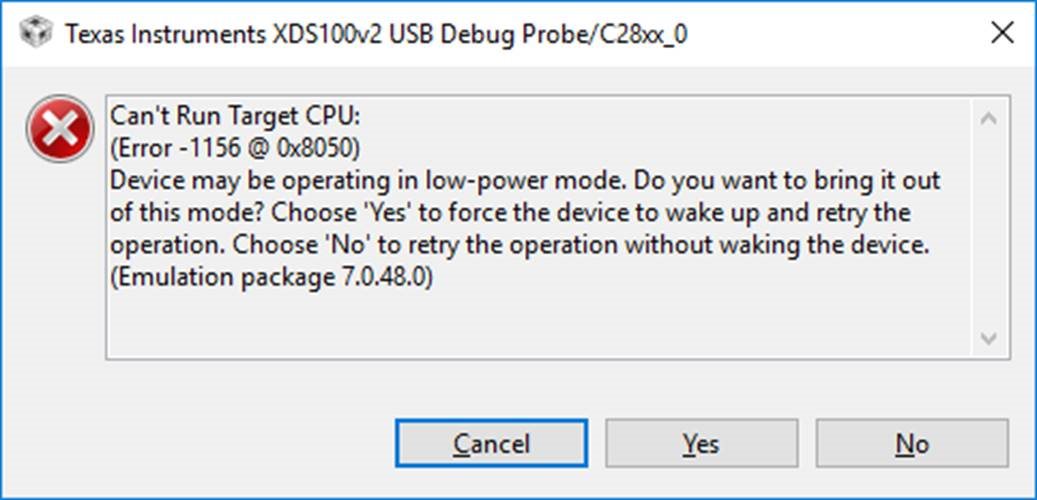
Task: Click the red error icon
Action: coord(60,130)
